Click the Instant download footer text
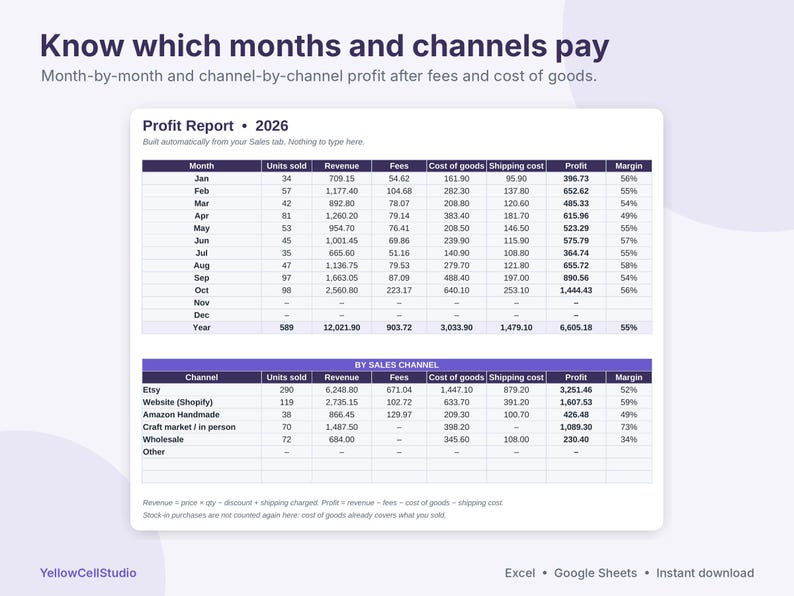Image resolution: width=794 pixels, height=596 pixels. coord(705,573)
